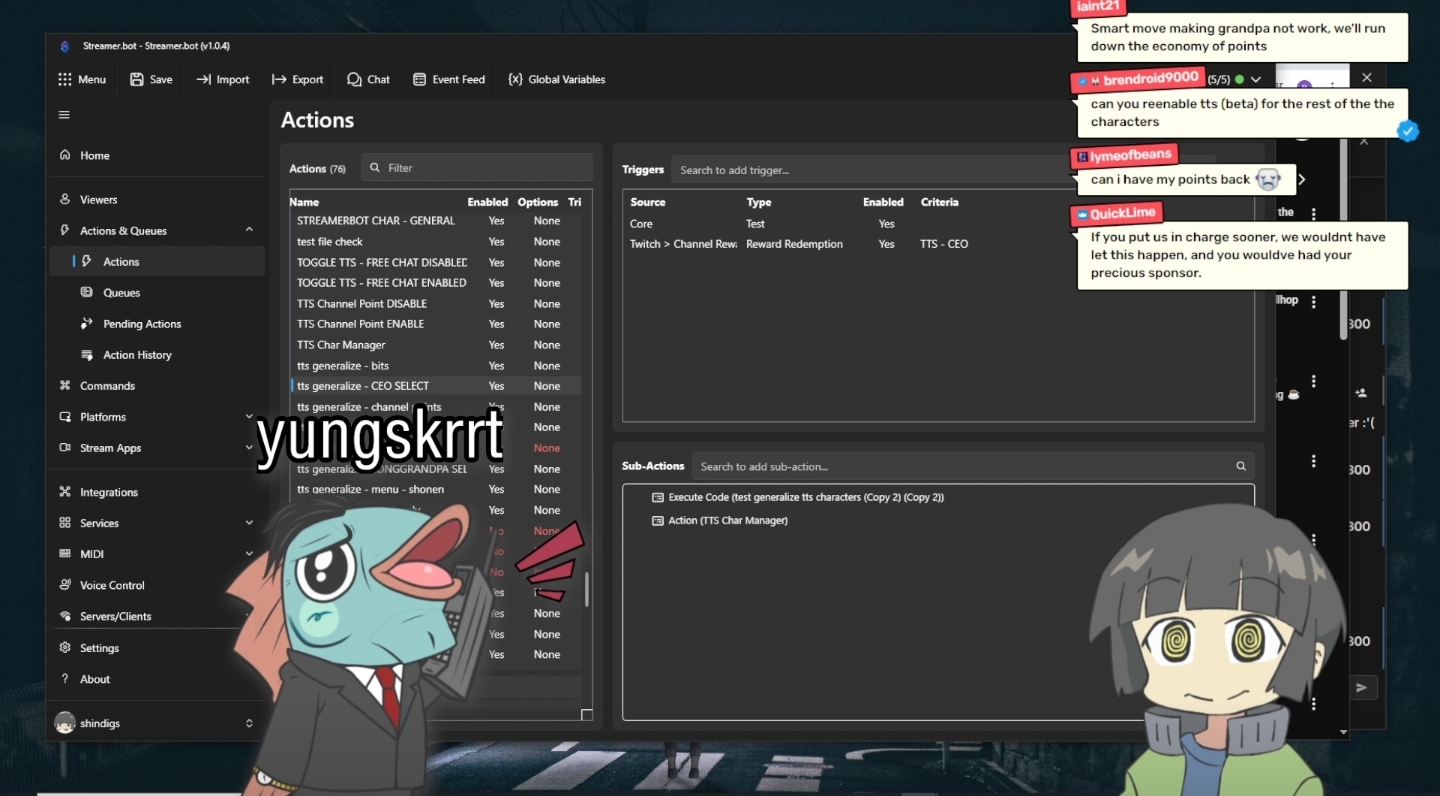The image size is (1440, 796).
Task: Sort actions by the Name column header
Action: (x=304, y=202)
